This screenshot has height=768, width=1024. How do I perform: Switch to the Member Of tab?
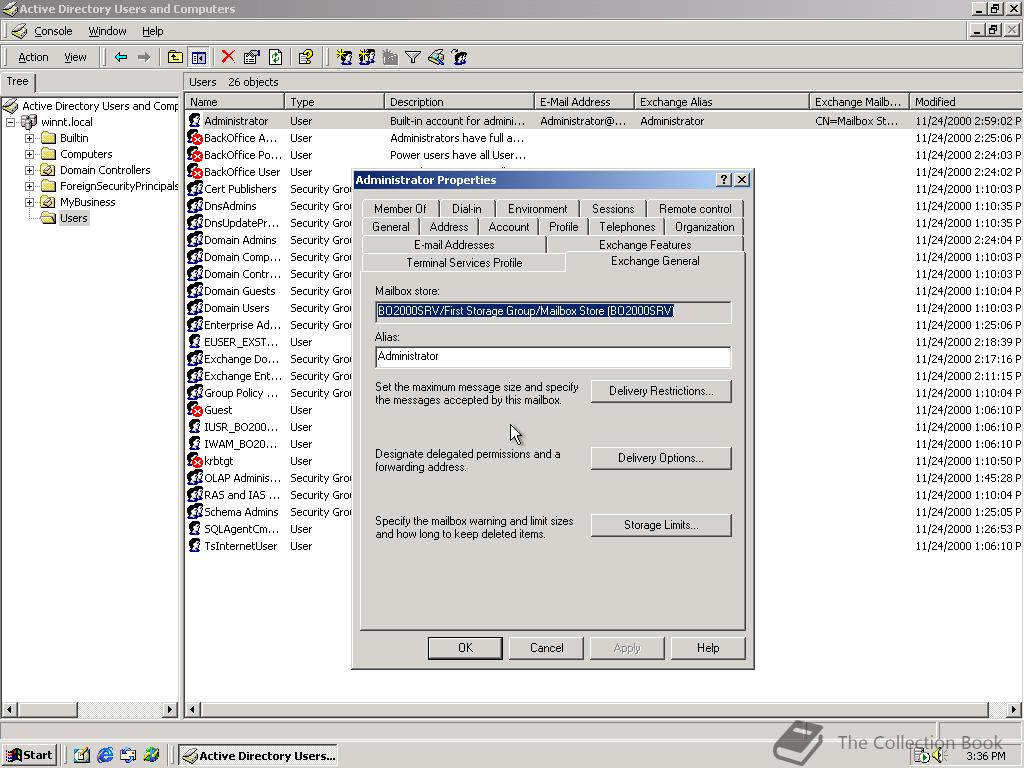click(x=400, y=208)
